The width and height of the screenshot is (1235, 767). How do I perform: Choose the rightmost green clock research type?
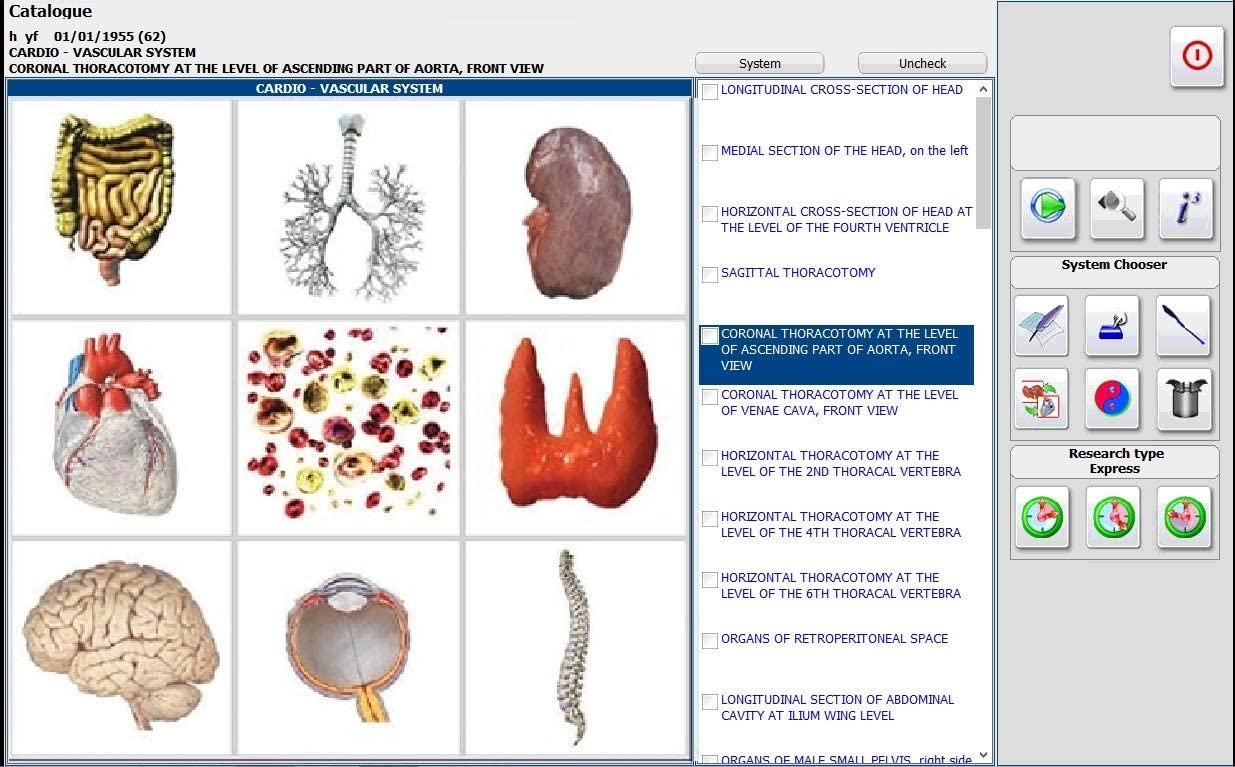click(x=1184, y=517)
